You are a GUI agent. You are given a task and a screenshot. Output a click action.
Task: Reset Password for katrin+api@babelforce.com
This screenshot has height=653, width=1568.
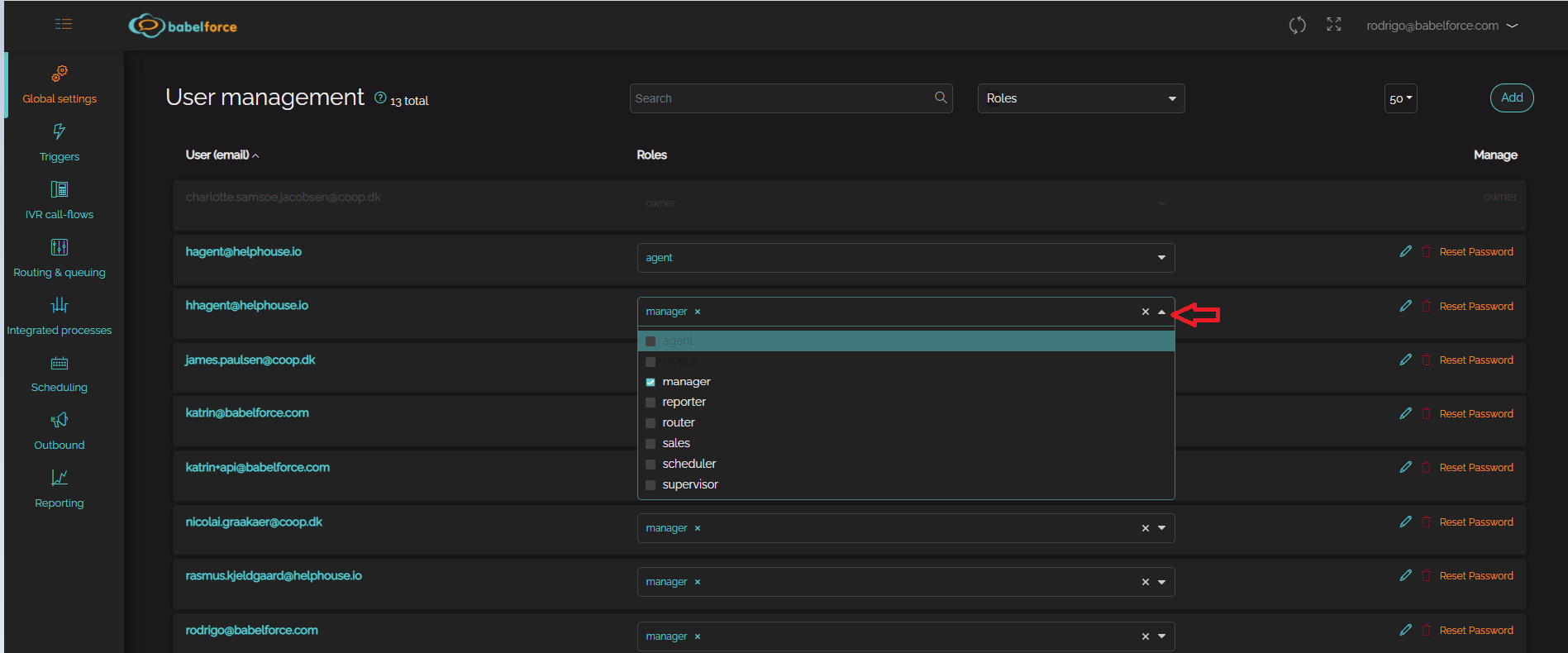tap(1476, 467)
